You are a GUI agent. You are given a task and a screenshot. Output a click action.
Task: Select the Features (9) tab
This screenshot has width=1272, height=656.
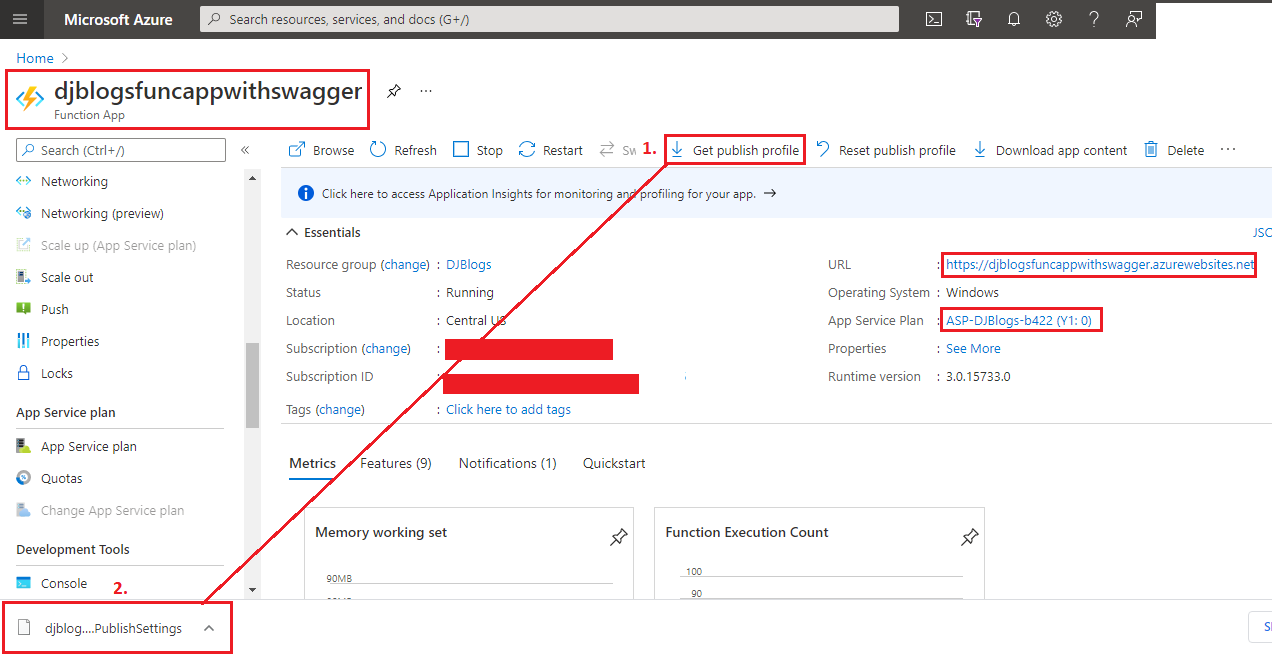tap(396, 463)
